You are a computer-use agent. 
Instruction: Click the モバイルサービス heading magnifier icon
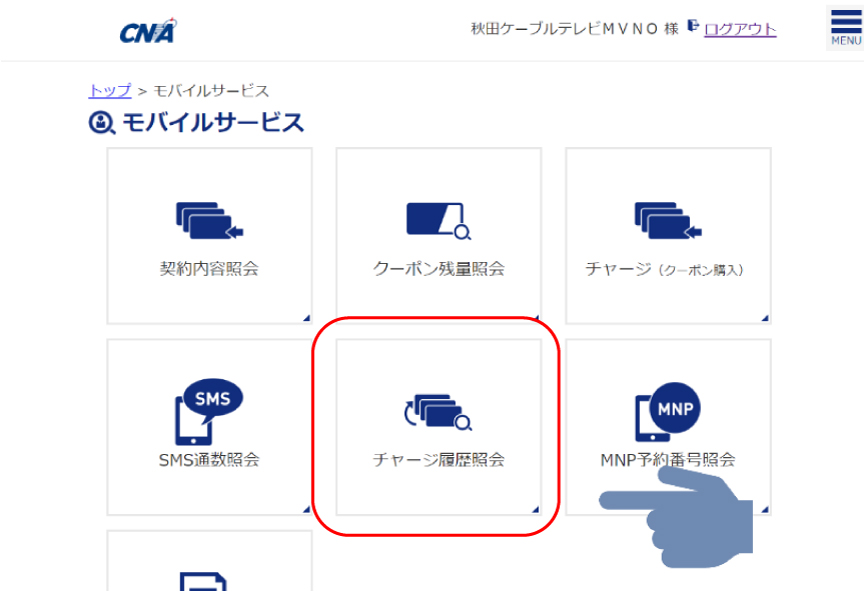tap(101, 122)
